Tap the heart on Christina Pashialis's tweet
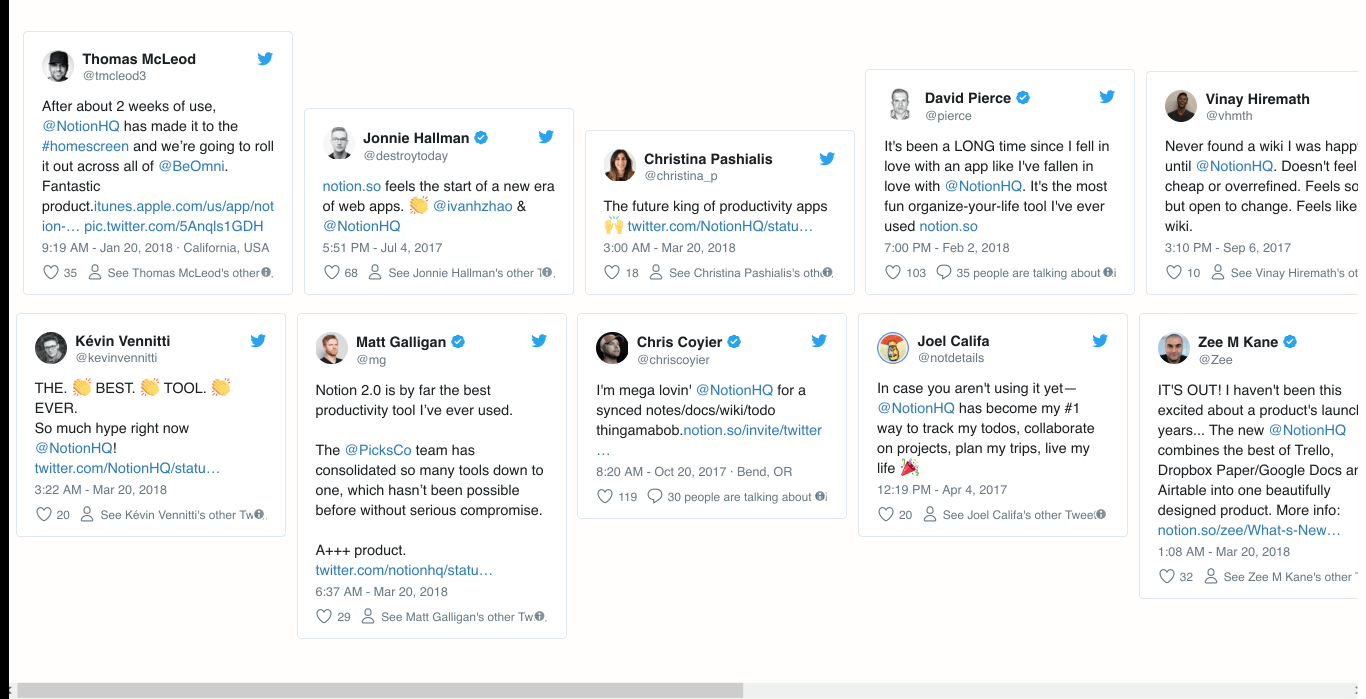The width and height of the screenshot is (1366, 699). [612, 272]
